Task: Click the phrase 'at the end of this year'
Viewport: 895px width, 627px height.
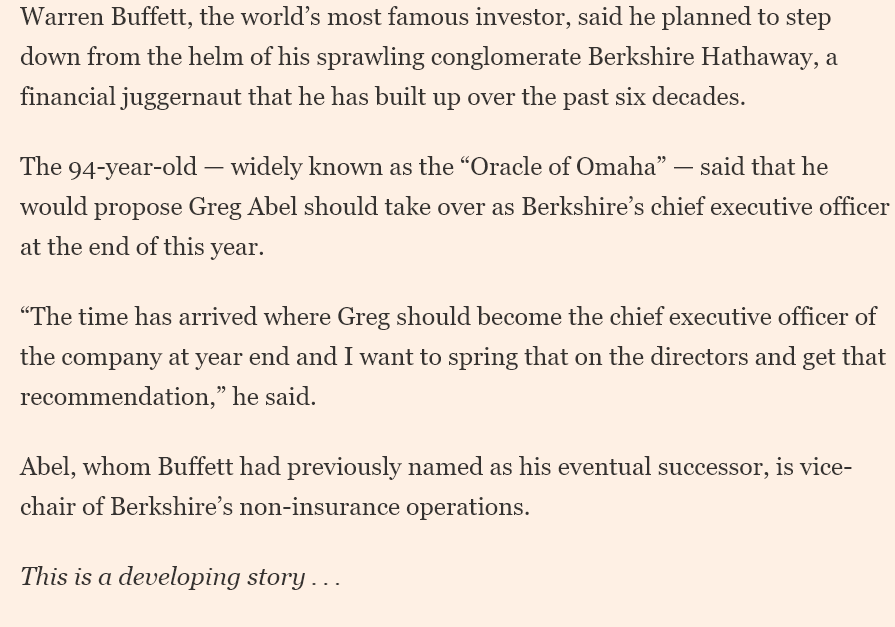Action: tap(140, 247)
